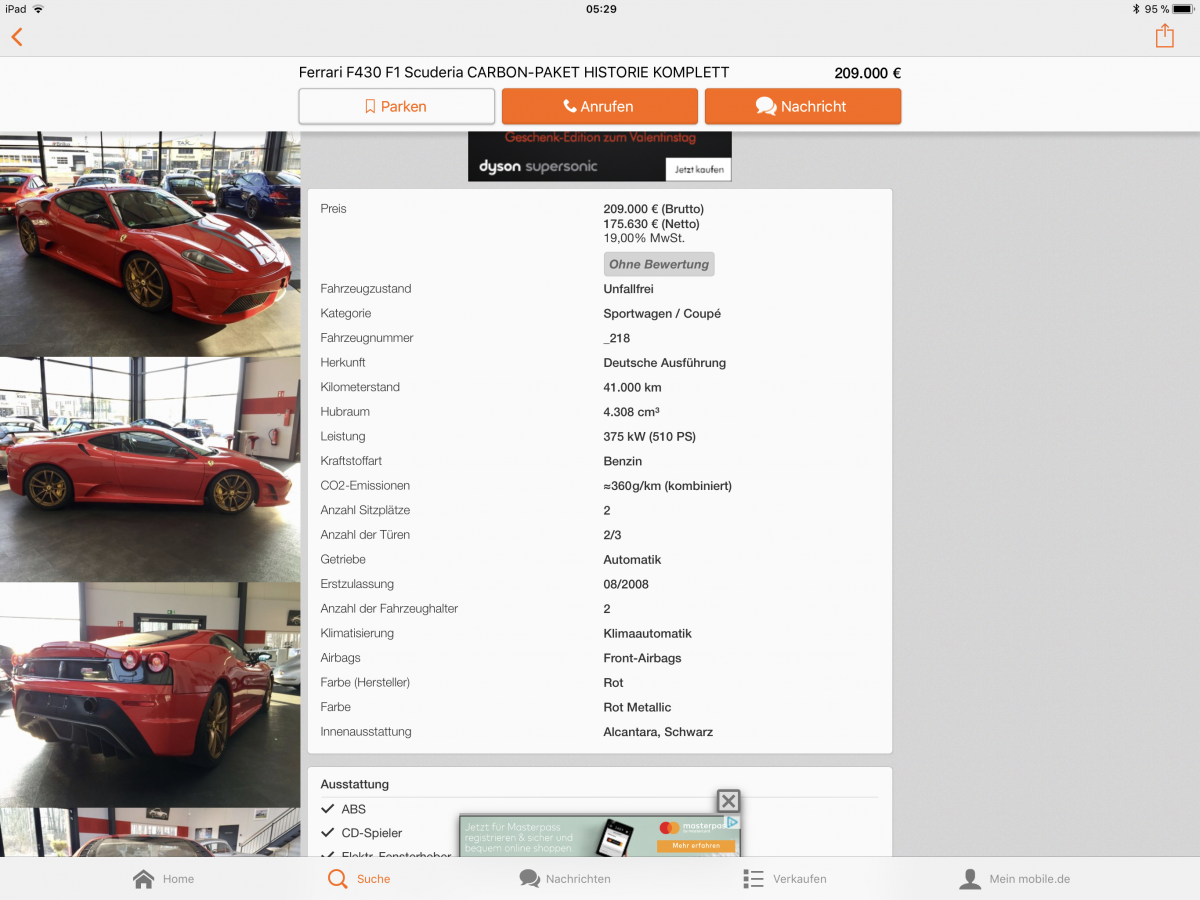Tap the Ohne Bewertung price badge
The width and height of the screenshot is (1200, 900).
pyautogui.click(x=658, y=265)
